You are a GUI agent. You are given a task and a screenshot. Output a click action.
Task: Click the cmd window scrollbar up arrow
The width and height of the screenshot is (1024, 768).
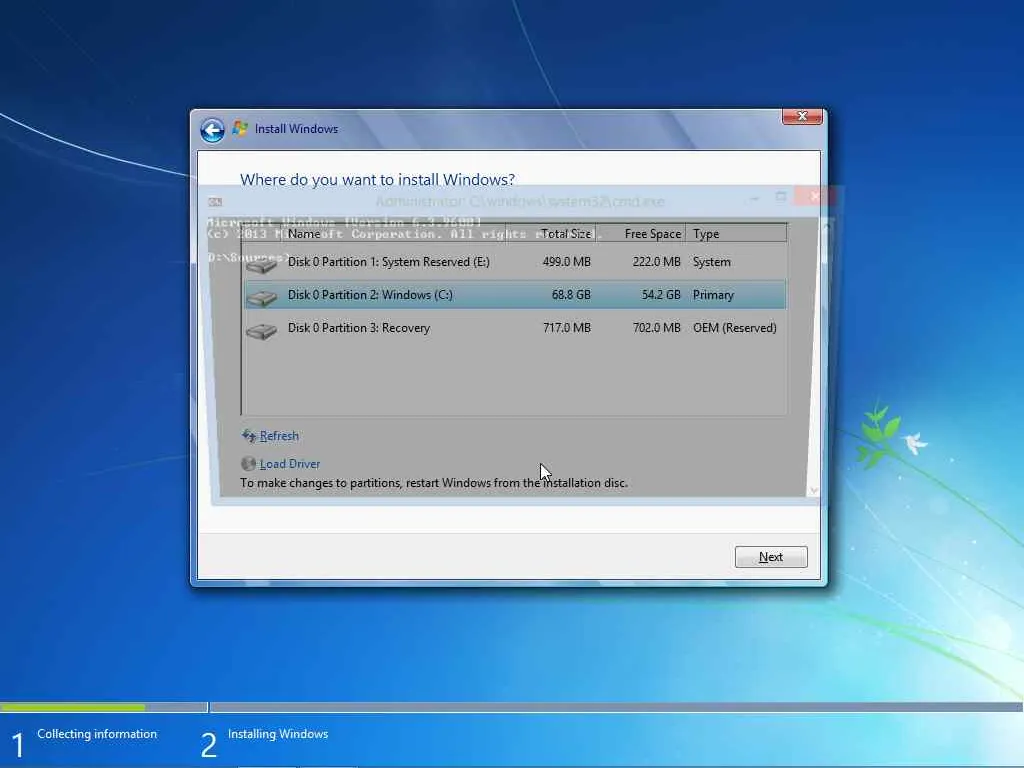[826, 226]
